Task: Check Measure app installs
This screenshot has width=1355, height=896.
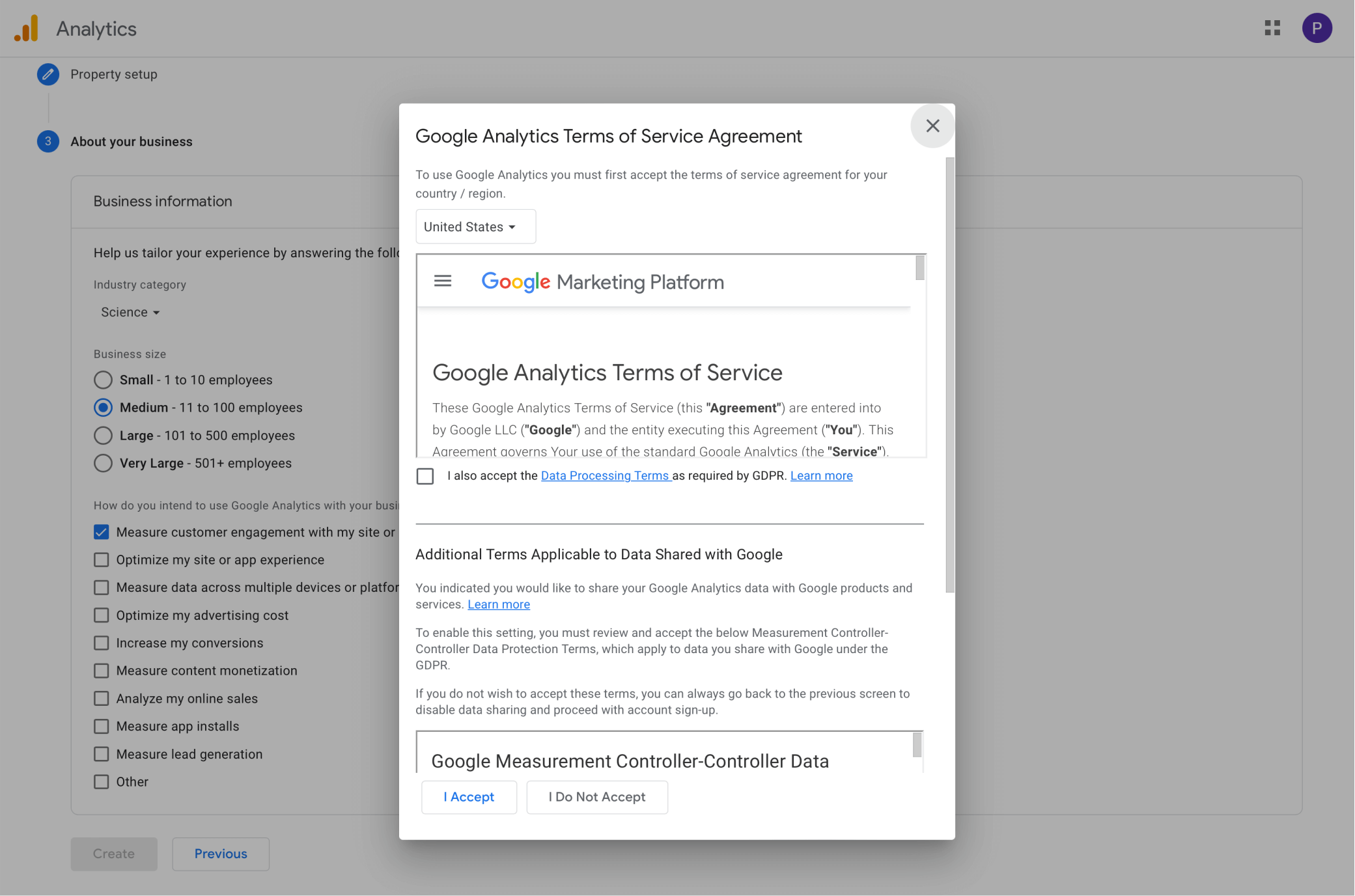Action: (x=101, y=726)
